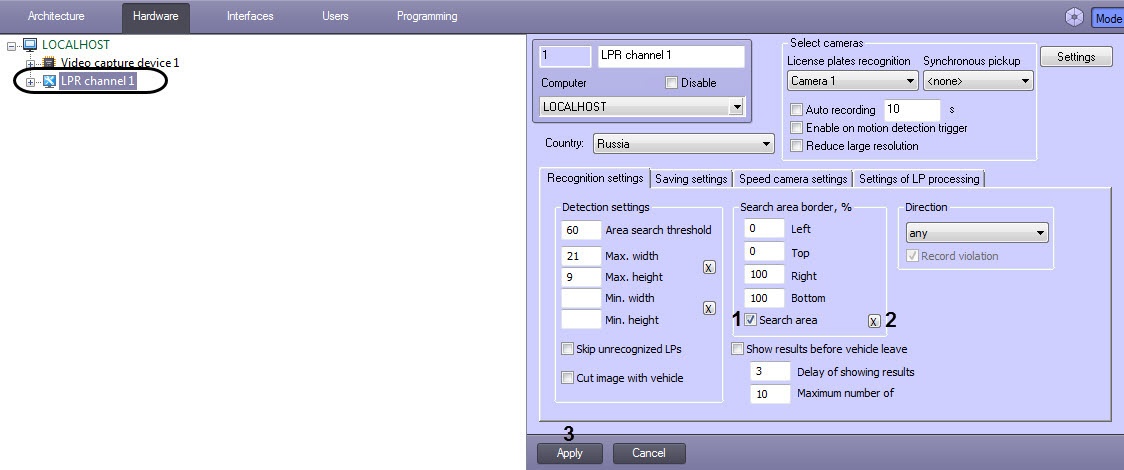Image resolution: width=1124 pixels, height=470 pixels.
Task: Toggle the Disable checkbox
Action: click(x=671, y=83)
